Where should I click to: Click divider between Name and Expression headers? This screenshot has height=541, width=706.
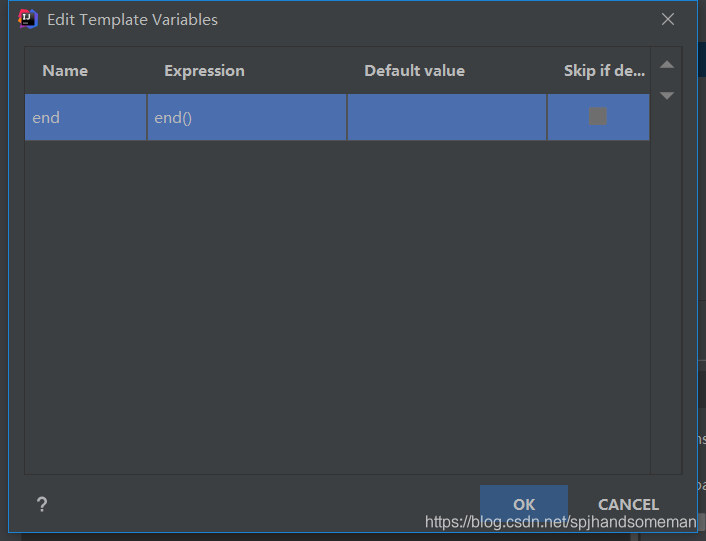pyautogui.click(x=147, y=71)
